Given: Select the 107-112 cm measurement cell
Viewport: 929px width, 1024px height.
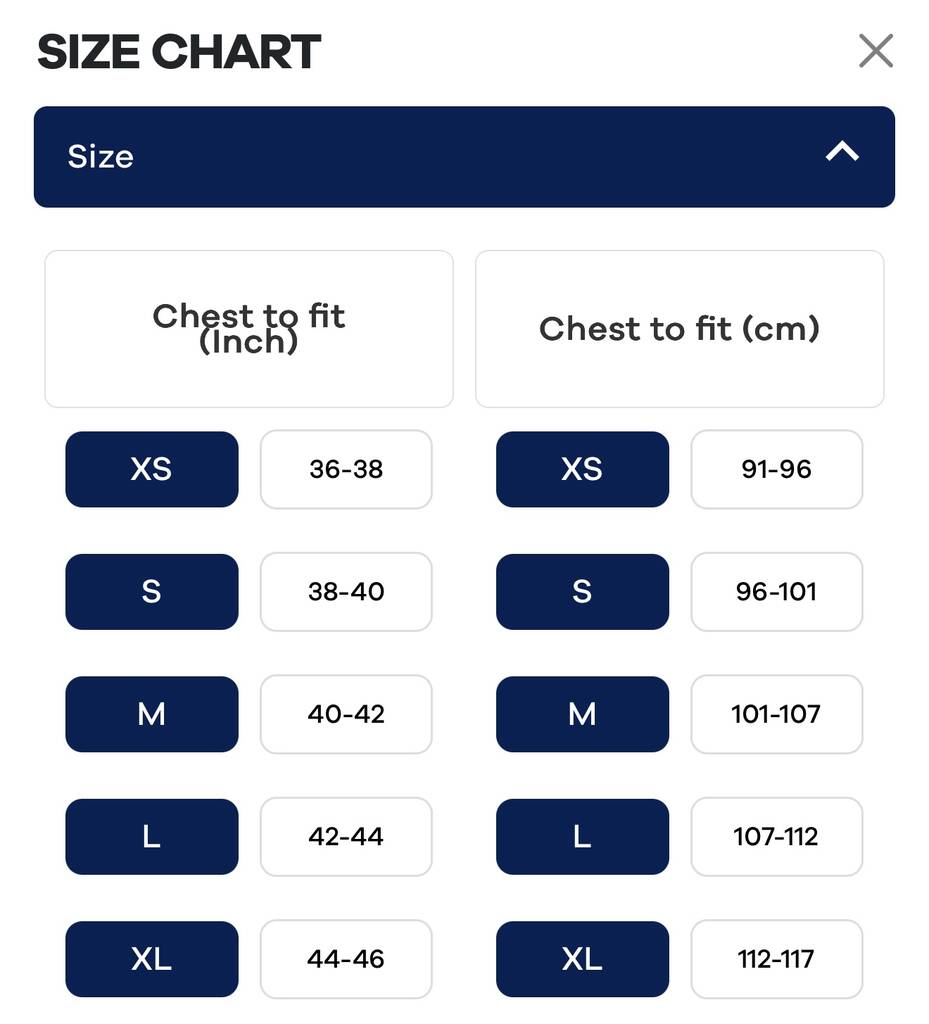Looking at the screenshot, I should pyautogui.click(x=776, y=836).
